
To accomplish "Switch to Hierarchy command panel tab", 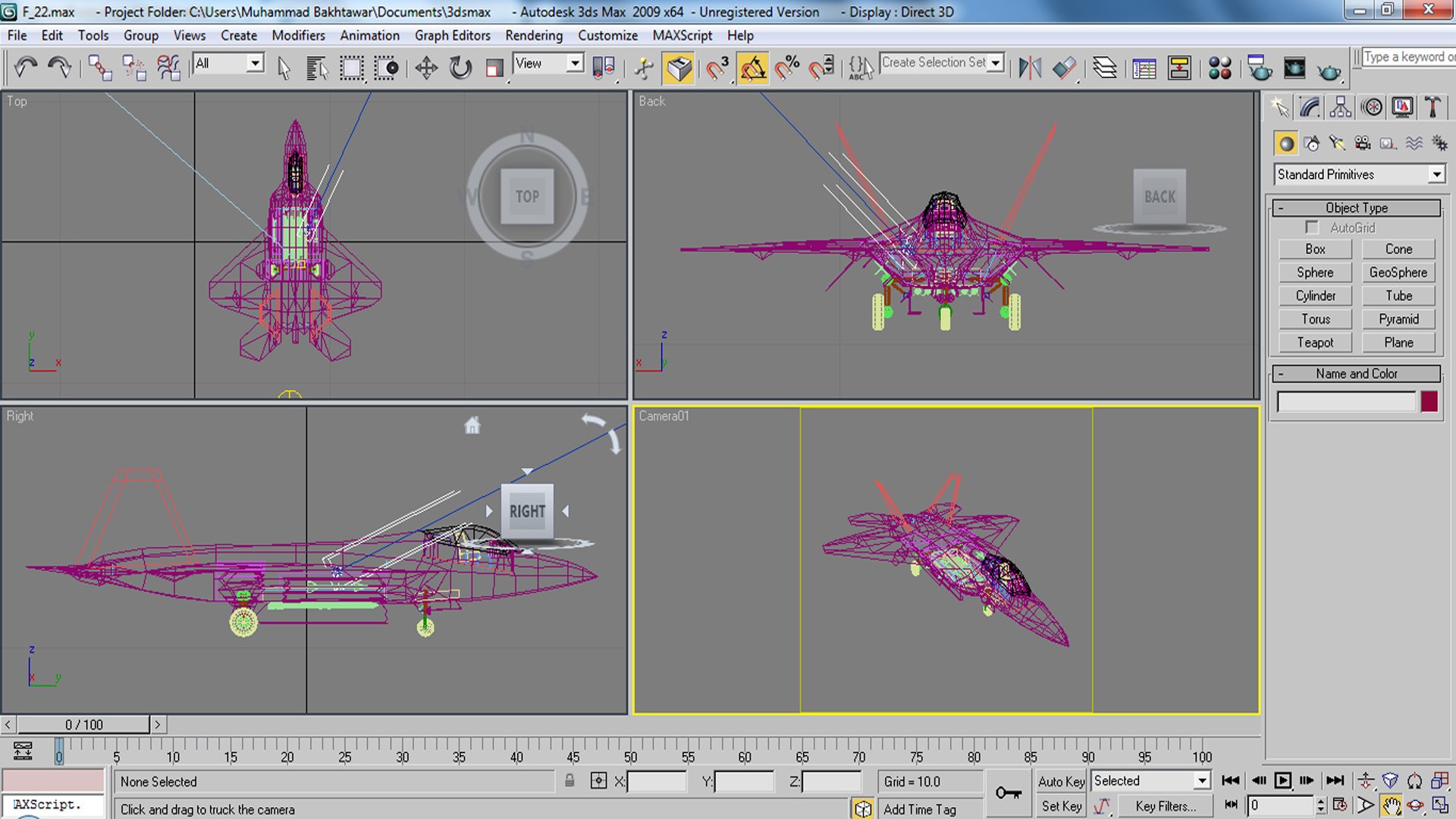I will coord(1340,107).
